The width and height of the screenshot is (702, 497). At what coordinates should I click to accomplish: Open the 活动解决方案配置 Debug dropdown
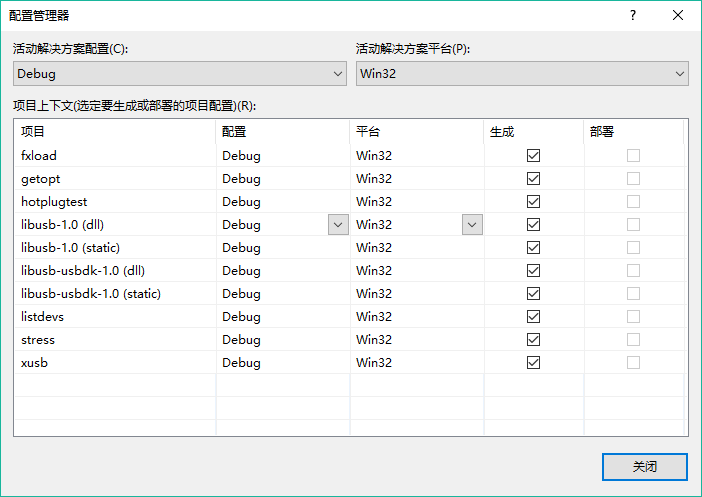(180, 73)
